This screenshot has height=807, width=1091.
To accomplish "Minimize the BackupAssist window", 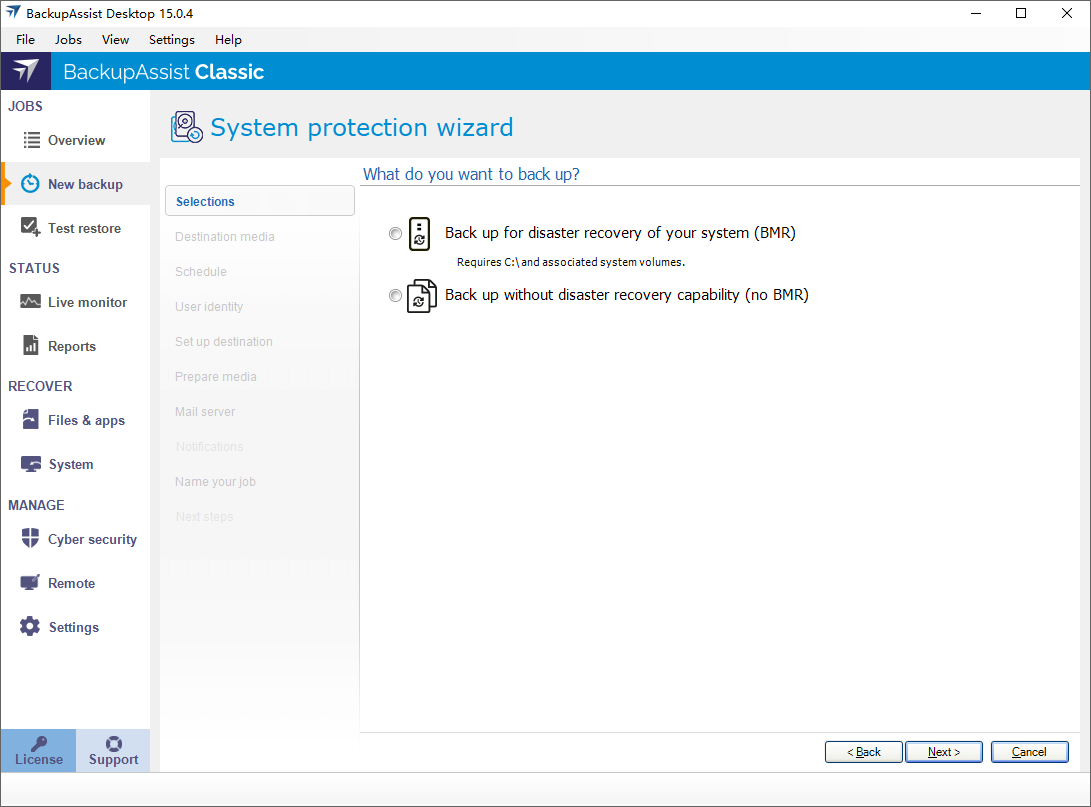I will point(975,13).
